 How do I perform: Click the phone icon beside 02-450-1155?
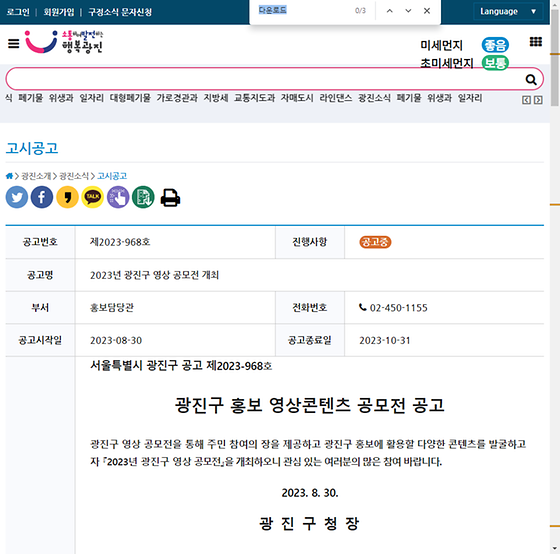[362, 307]
